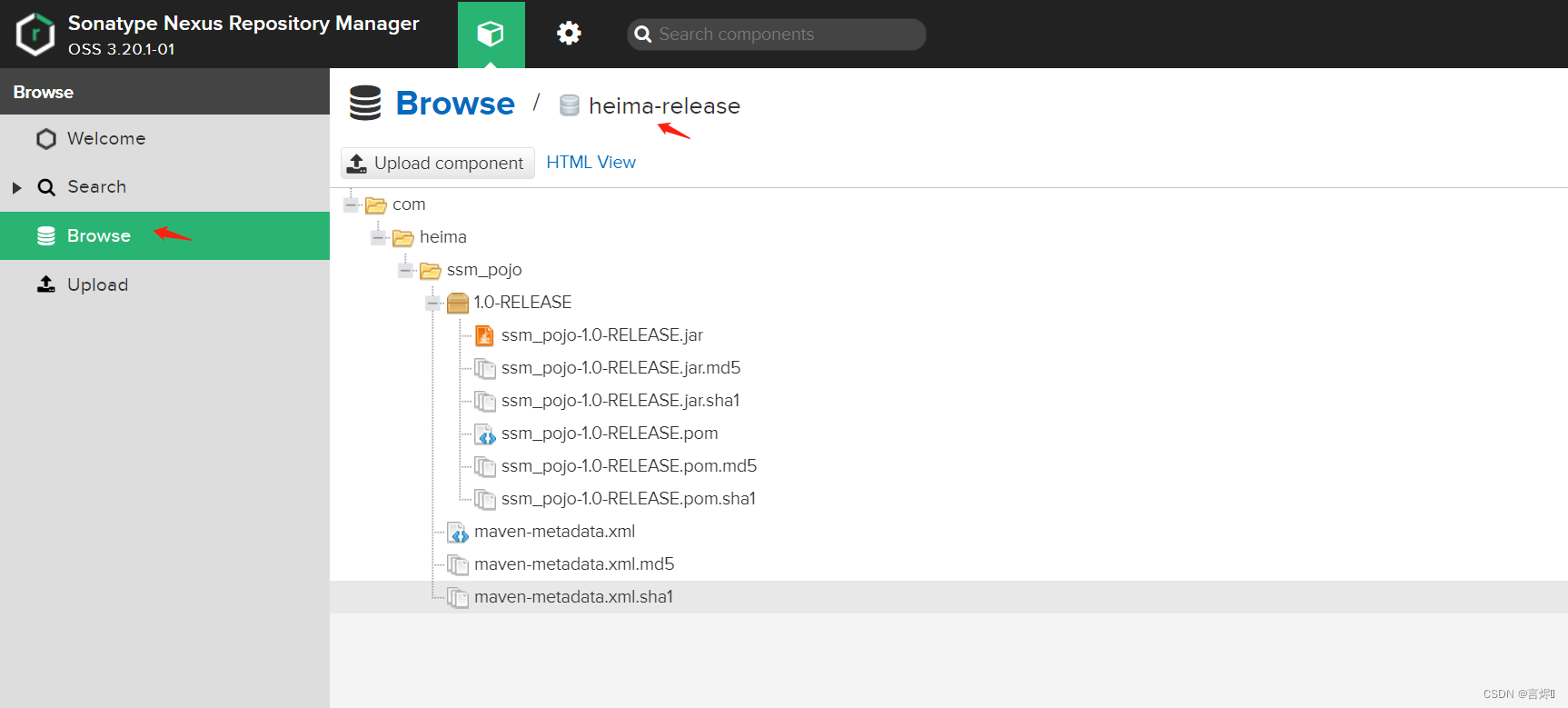Viewport: 1568px width, 708px height.
Task: Click the jar file icon for ssm_pojo-1.0-RELEASE.jar
Action: point(485,336)
